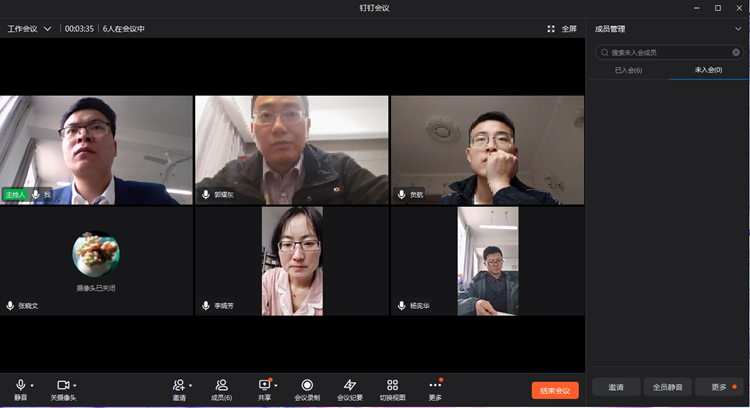750x408 pixels.
Task: Switch to the 未入会(0) tab
Action: click(708, 70)
